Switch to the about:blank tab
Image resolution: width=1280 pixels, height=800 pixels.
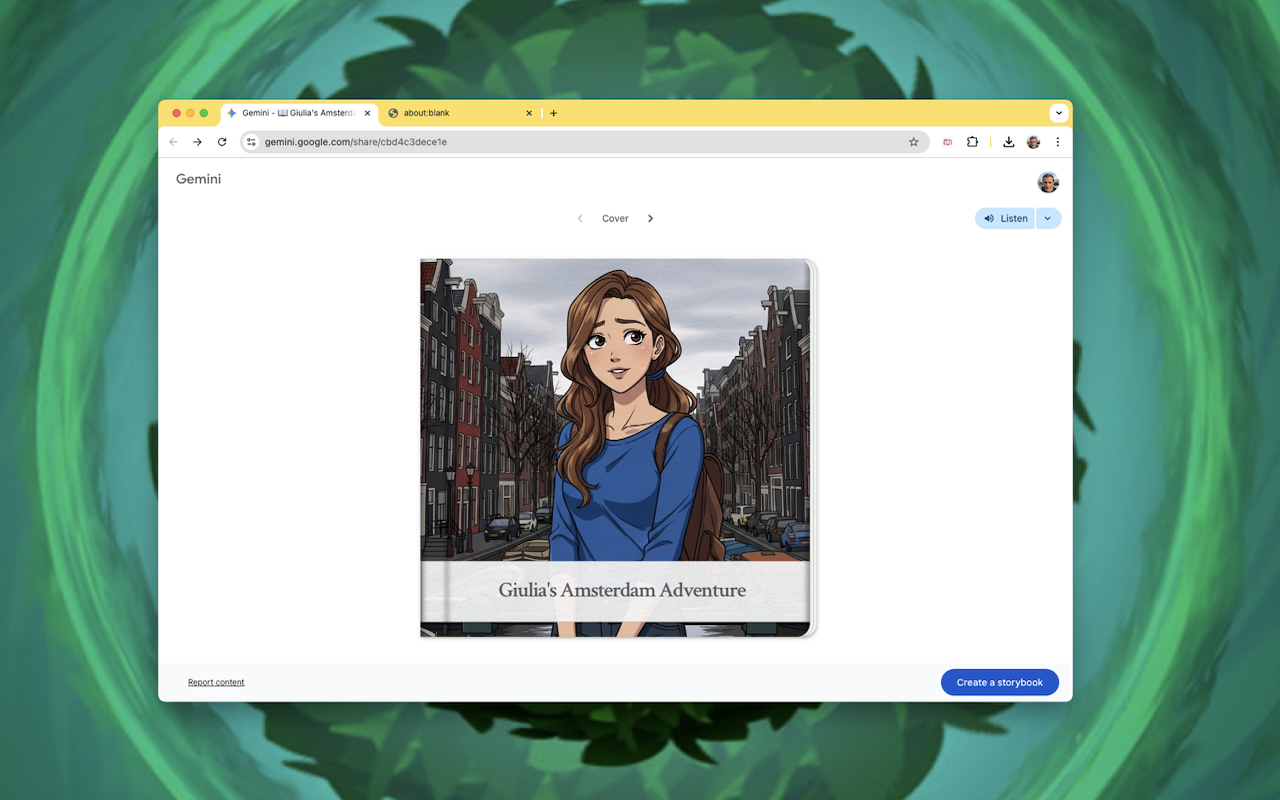pyautogui.click(x=461, y=113)
